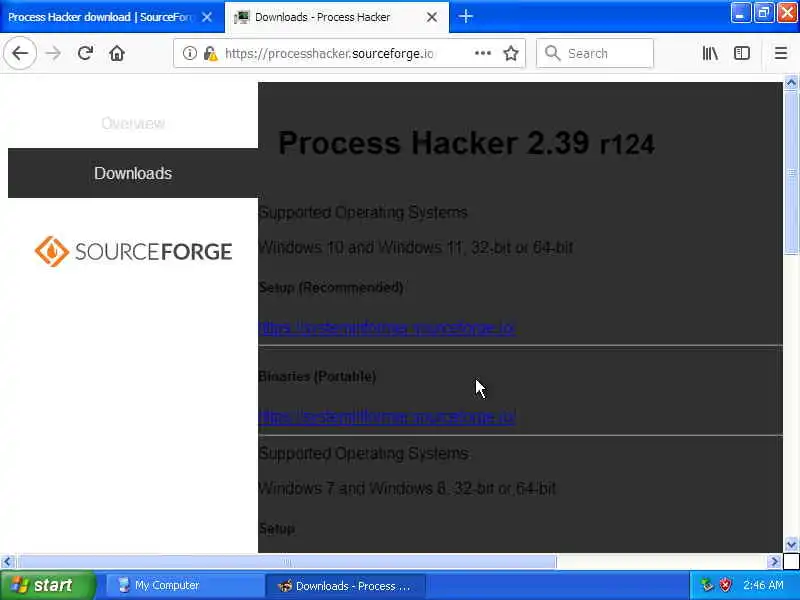800x600 pixels.
Task: Click the red security shield tray icon
Action: click(725, 585)
